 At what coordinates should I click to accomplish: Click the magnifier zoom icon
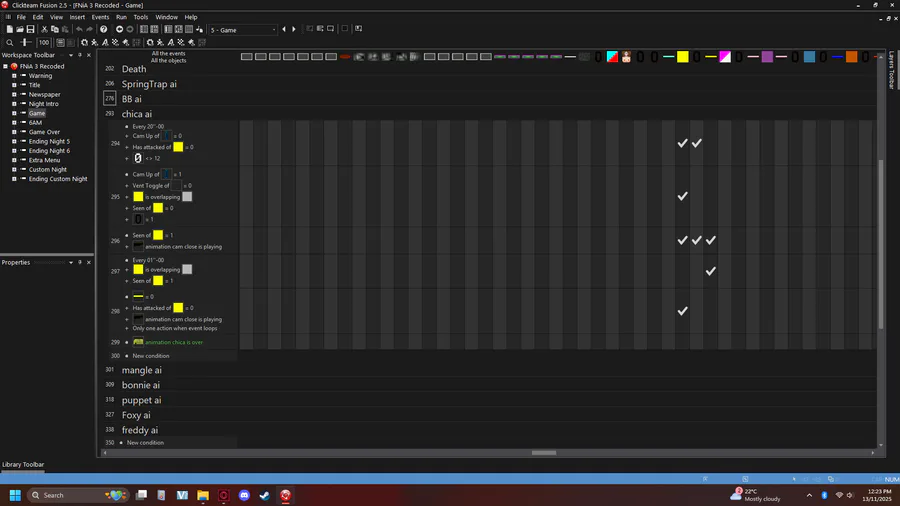10,42
